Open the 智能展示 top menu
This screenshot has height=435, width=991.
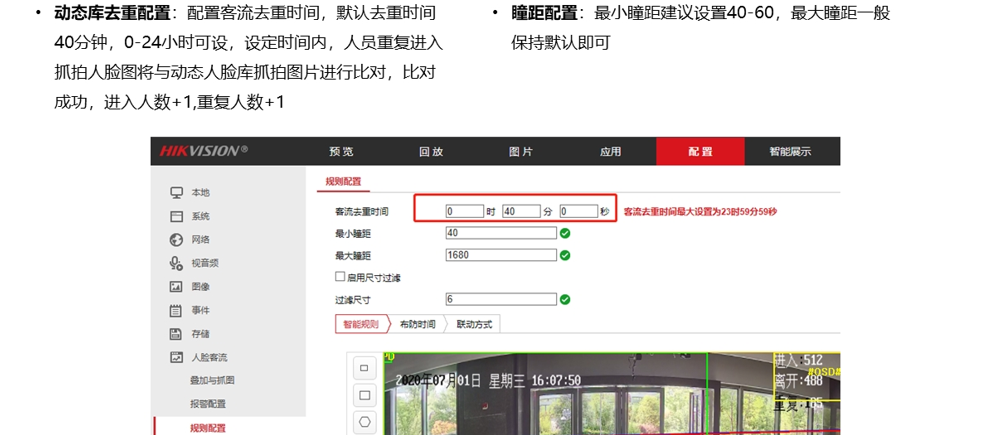790,151
